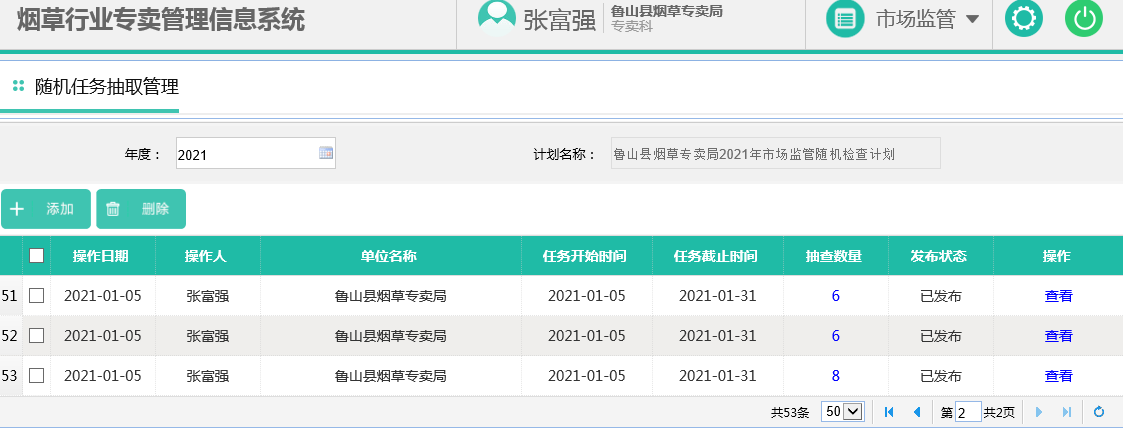Viewport: 1123px width, 428px height.
Task: Click 查看 link in row 51
Action: point(1059,296)
